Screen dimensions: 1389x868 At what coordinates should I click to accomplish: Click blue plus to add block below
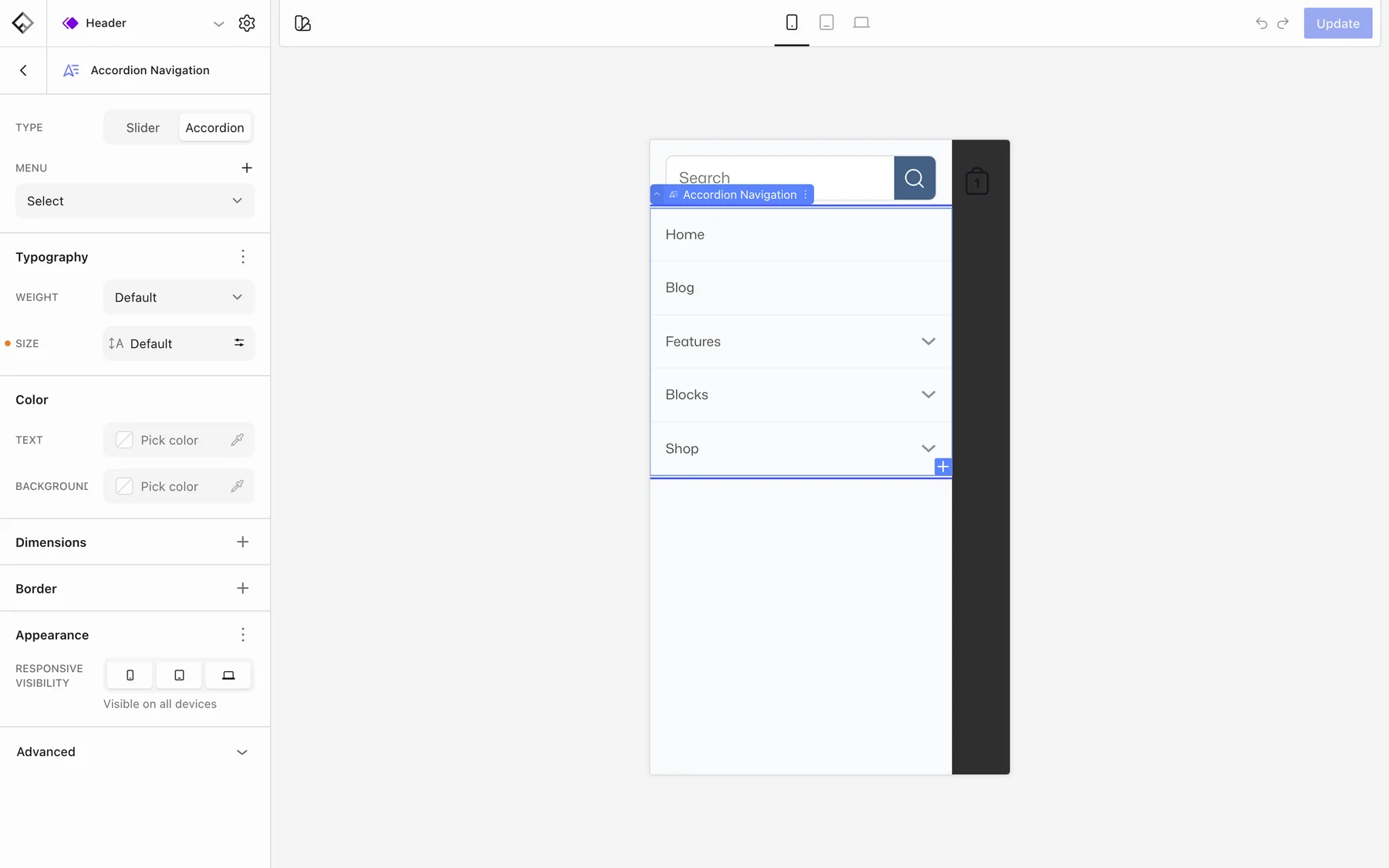(943, 467)
